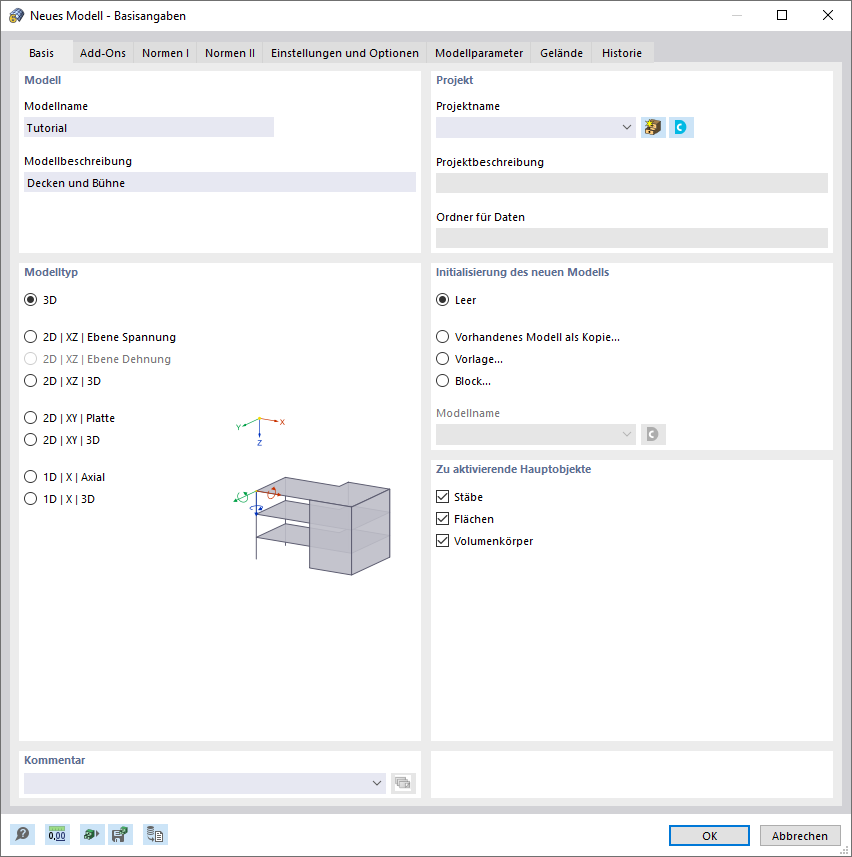Viewport: 852px width, 857px height.
Task: Select the 3D model type
Action: [31, 300]
